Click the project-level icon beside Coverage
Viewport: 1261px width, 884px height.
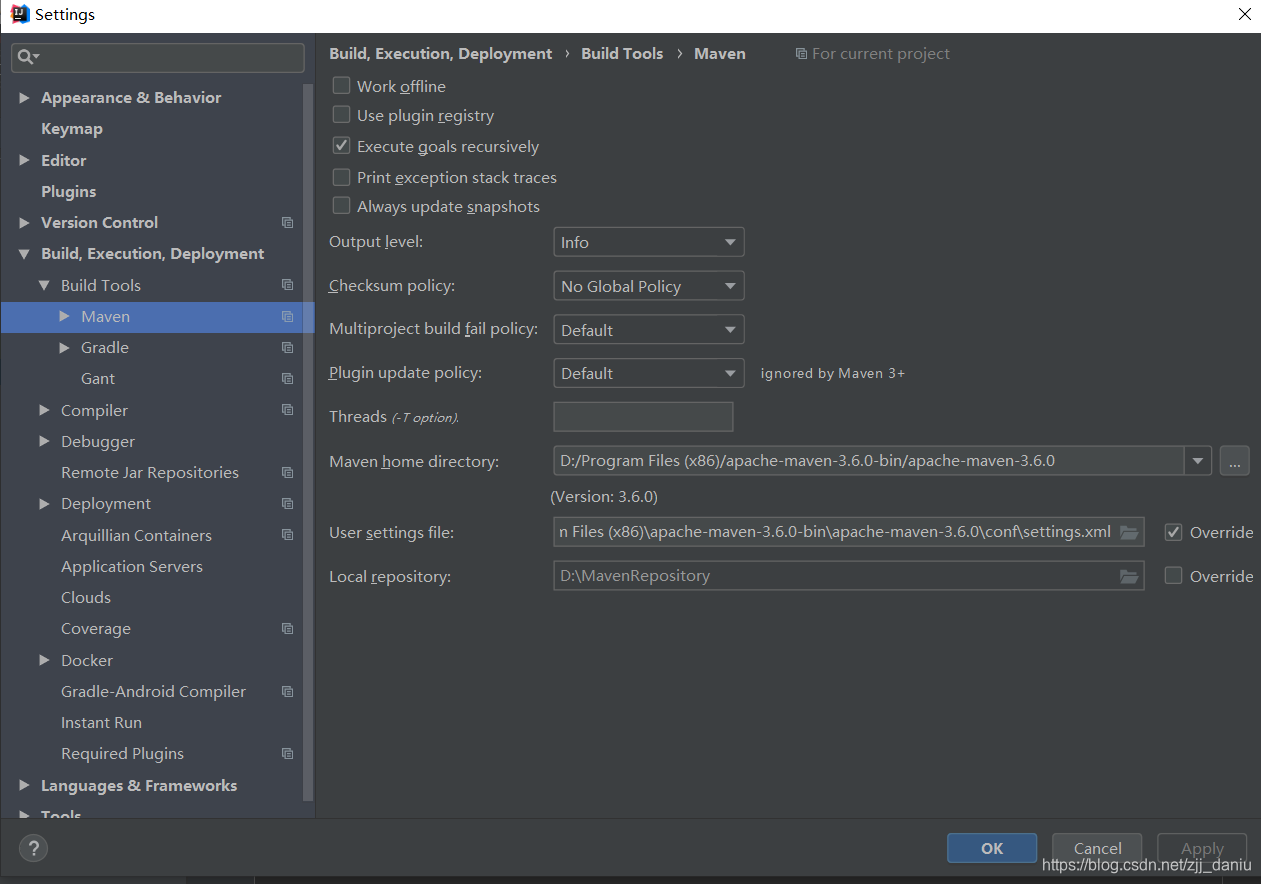(x=288, y=629)
